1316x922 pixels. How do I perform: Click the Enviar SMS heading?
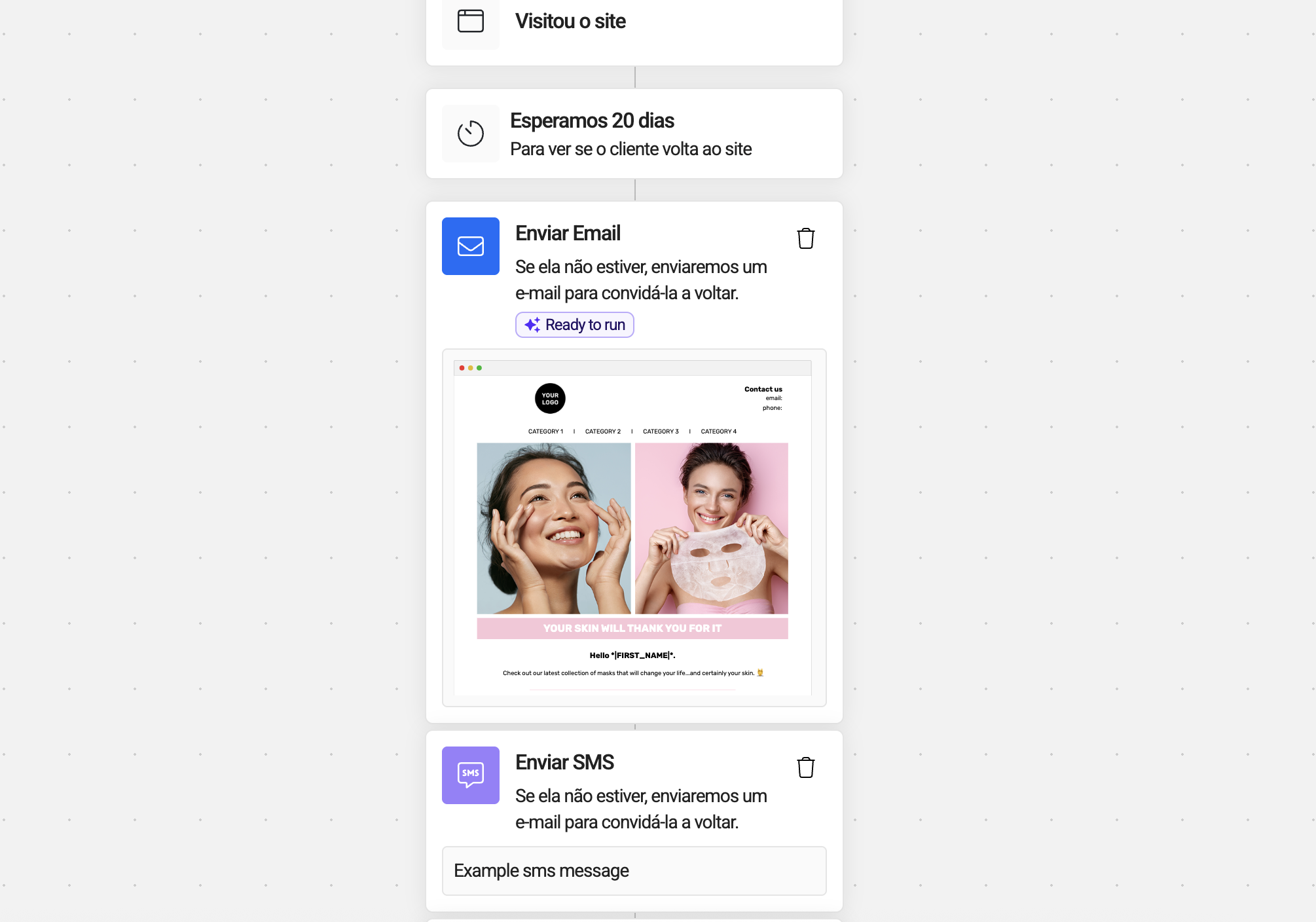pyautogui.click(x=564, y=762)
